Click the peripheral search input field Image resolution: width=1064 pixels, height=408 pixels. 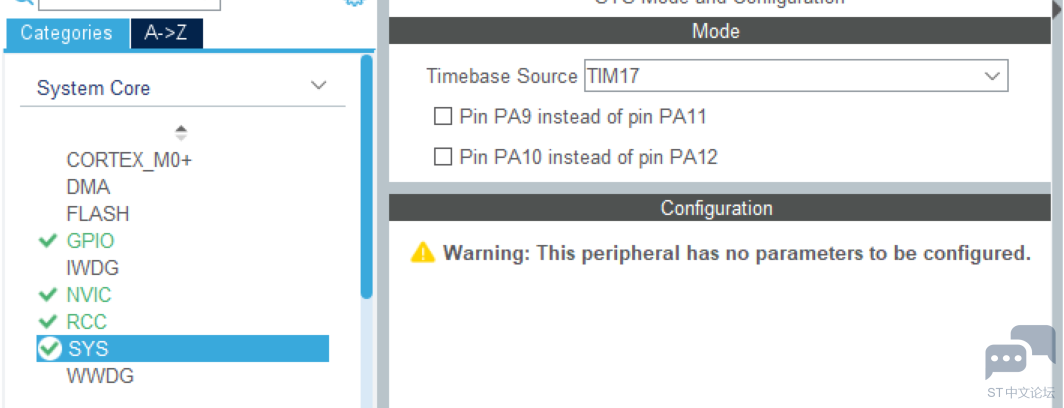click(130, 3)
